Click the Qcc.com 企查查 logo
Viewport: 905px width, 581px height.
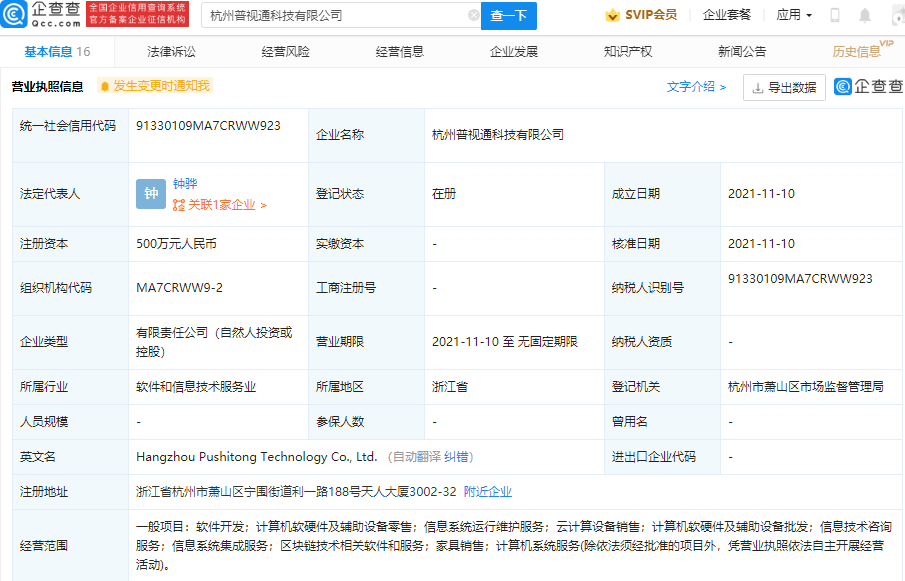pyautogui.click(x=40, y=14)
